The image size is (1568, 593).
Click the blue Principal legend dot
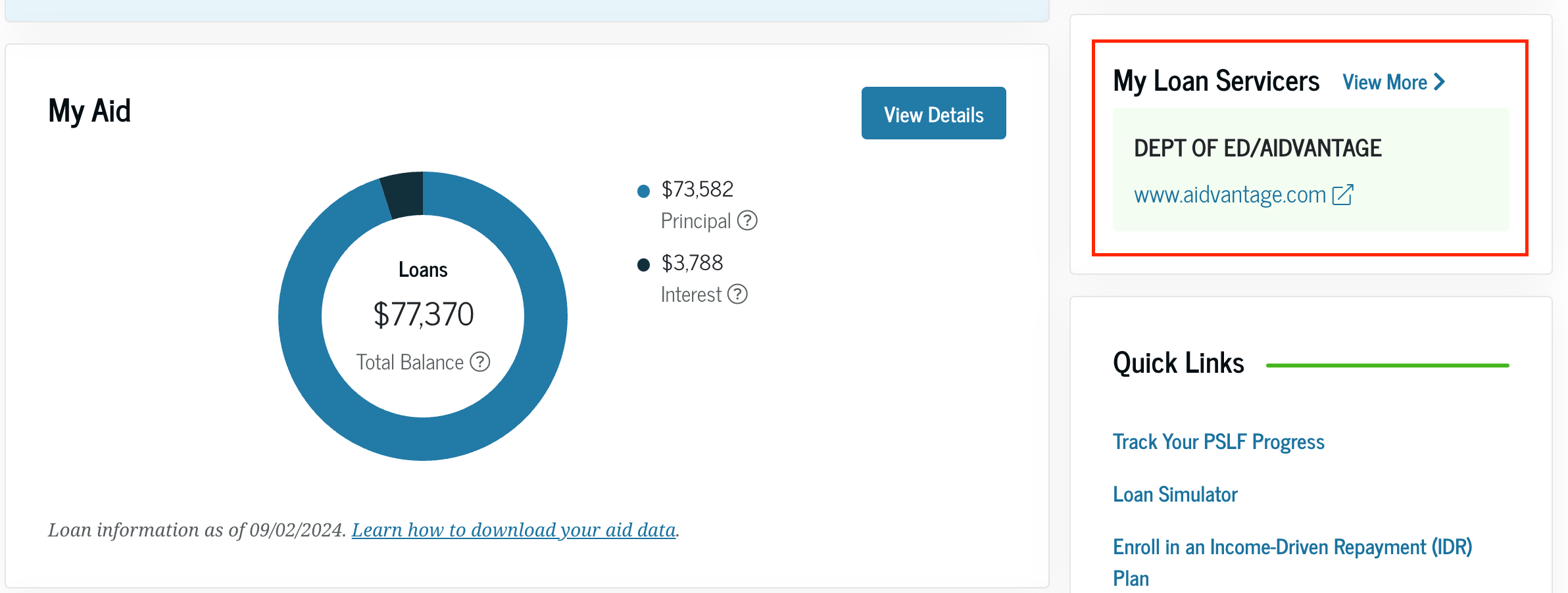pyautogui.click(x=643, y=190)
